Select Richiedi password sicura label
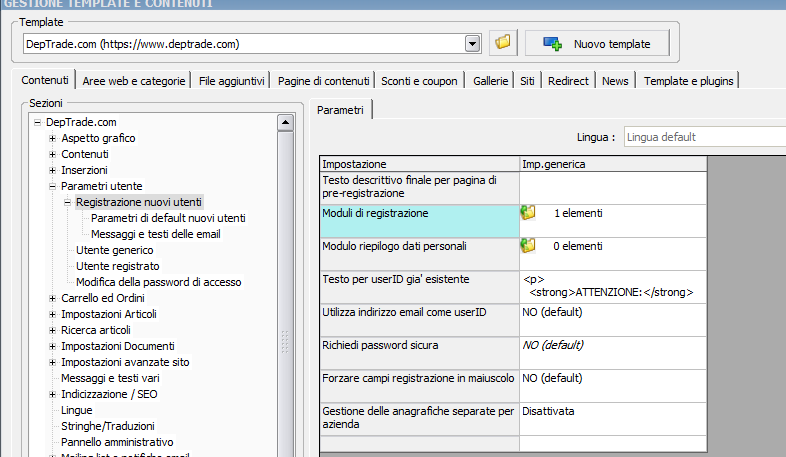The image size is (786, 457). (x=380, y=345)
